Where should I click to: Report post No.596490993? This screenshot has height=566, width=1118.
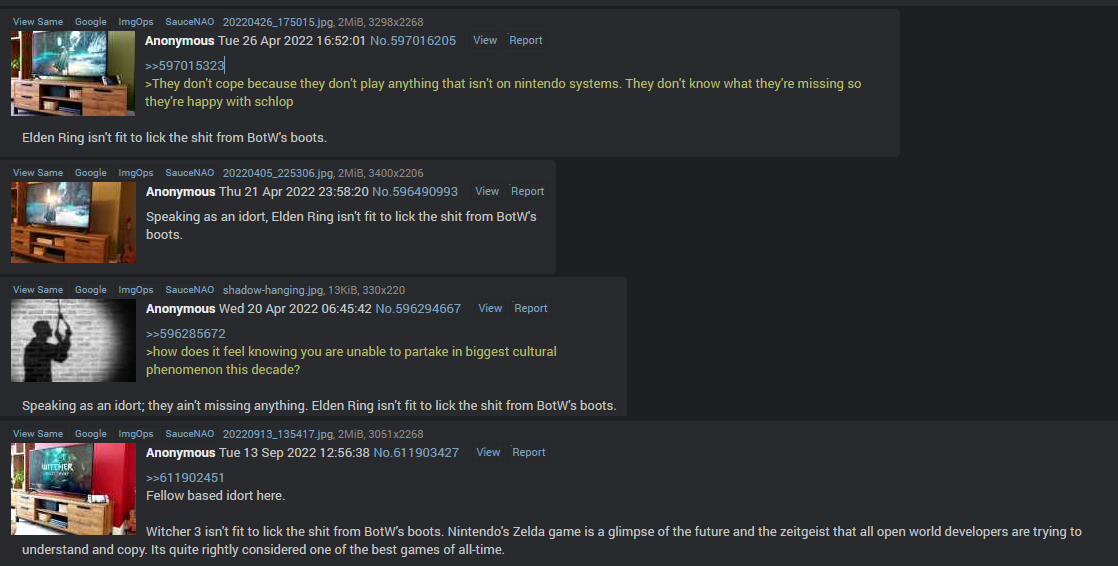[528, 192]
